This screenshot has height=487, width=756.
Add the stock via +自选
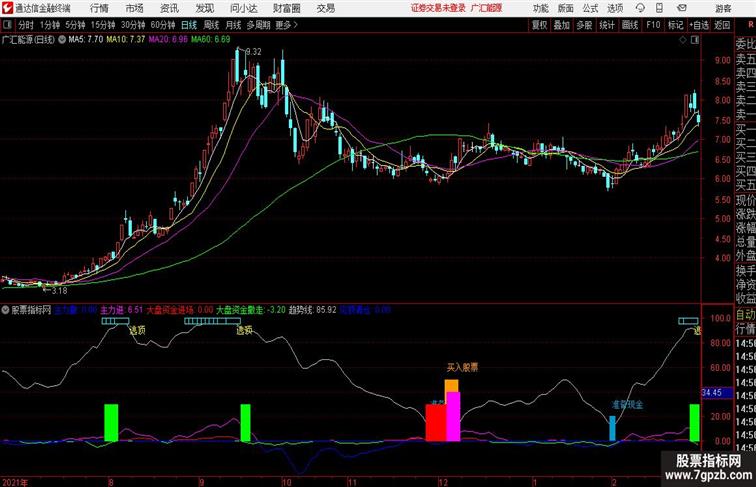pos(699,25)
